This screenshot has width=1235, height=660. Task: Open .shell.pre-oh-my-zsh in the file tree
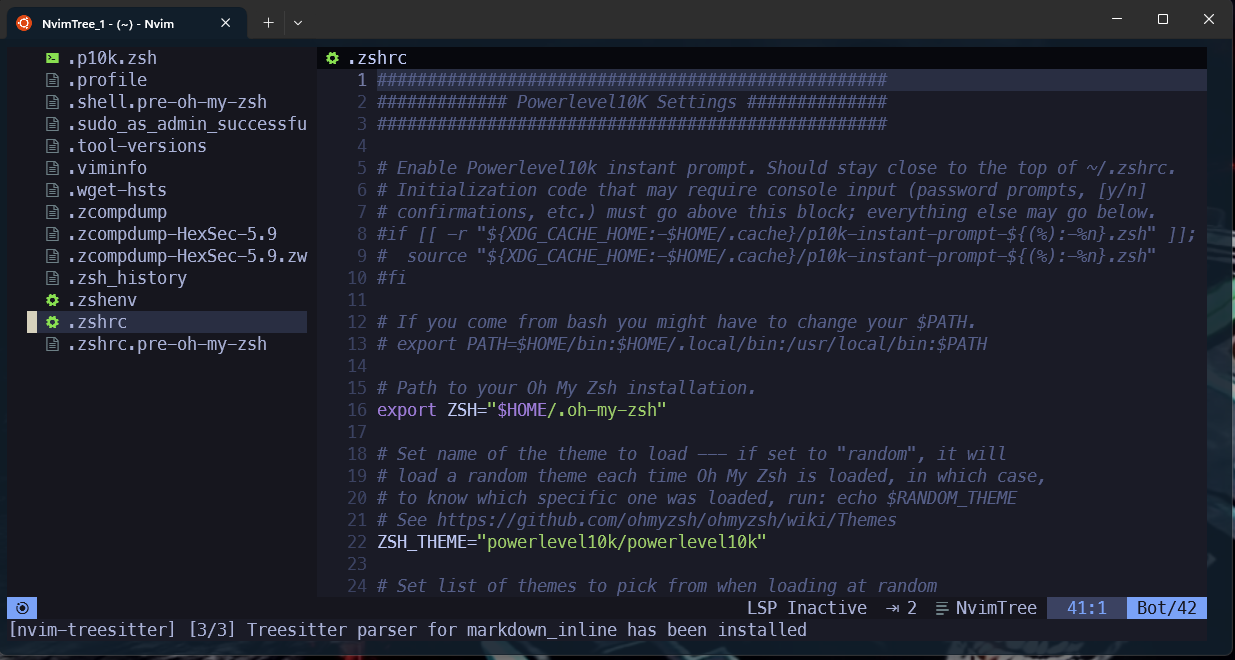(167, 102)
